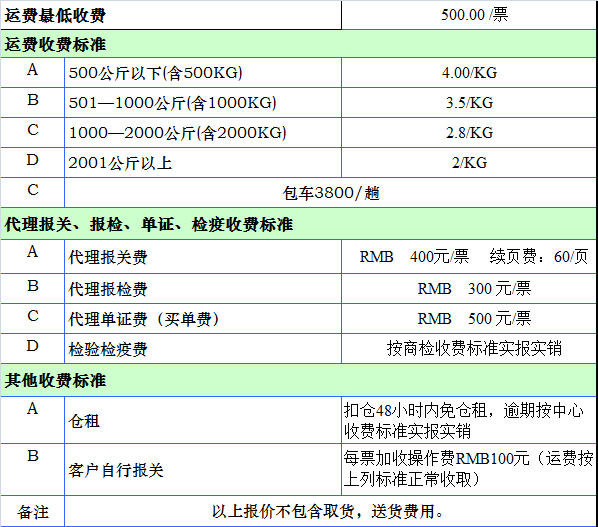This screenshot has width=598, height=527.
Task: Select letter 'A' beside 代理报关费
Action: pos(32,252)
